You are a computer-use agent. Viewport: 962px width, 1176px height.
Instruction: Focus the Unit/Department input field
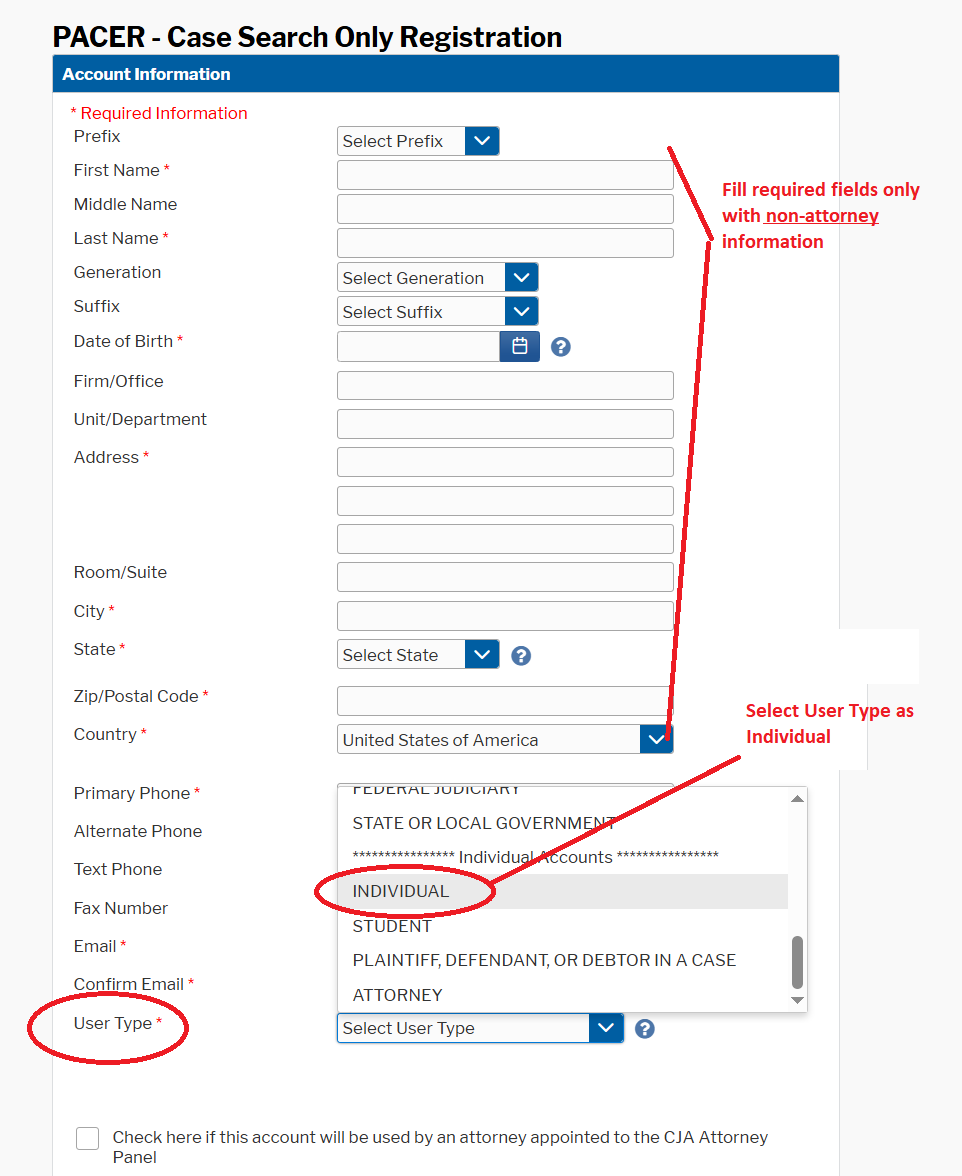[505, 424]
